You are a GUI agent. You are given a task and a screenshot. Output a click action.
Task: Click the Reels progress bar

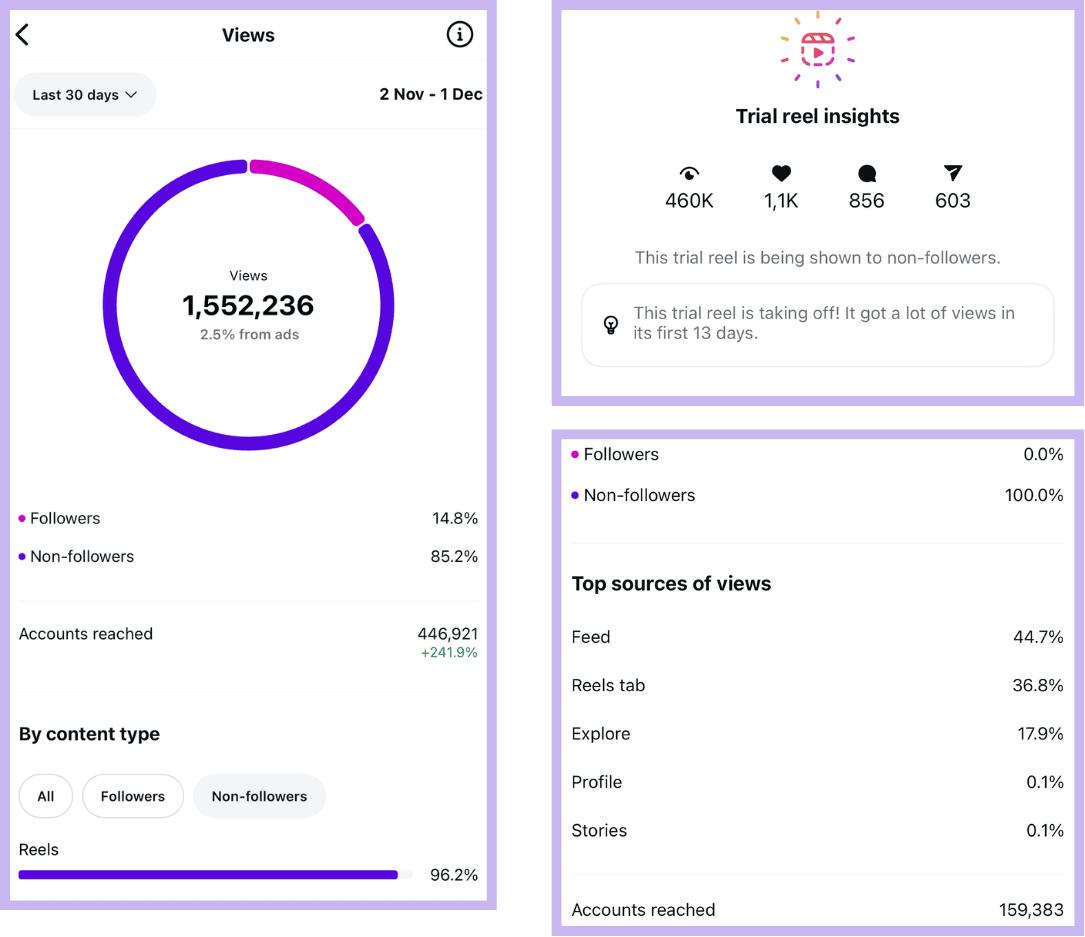[208, 875]
